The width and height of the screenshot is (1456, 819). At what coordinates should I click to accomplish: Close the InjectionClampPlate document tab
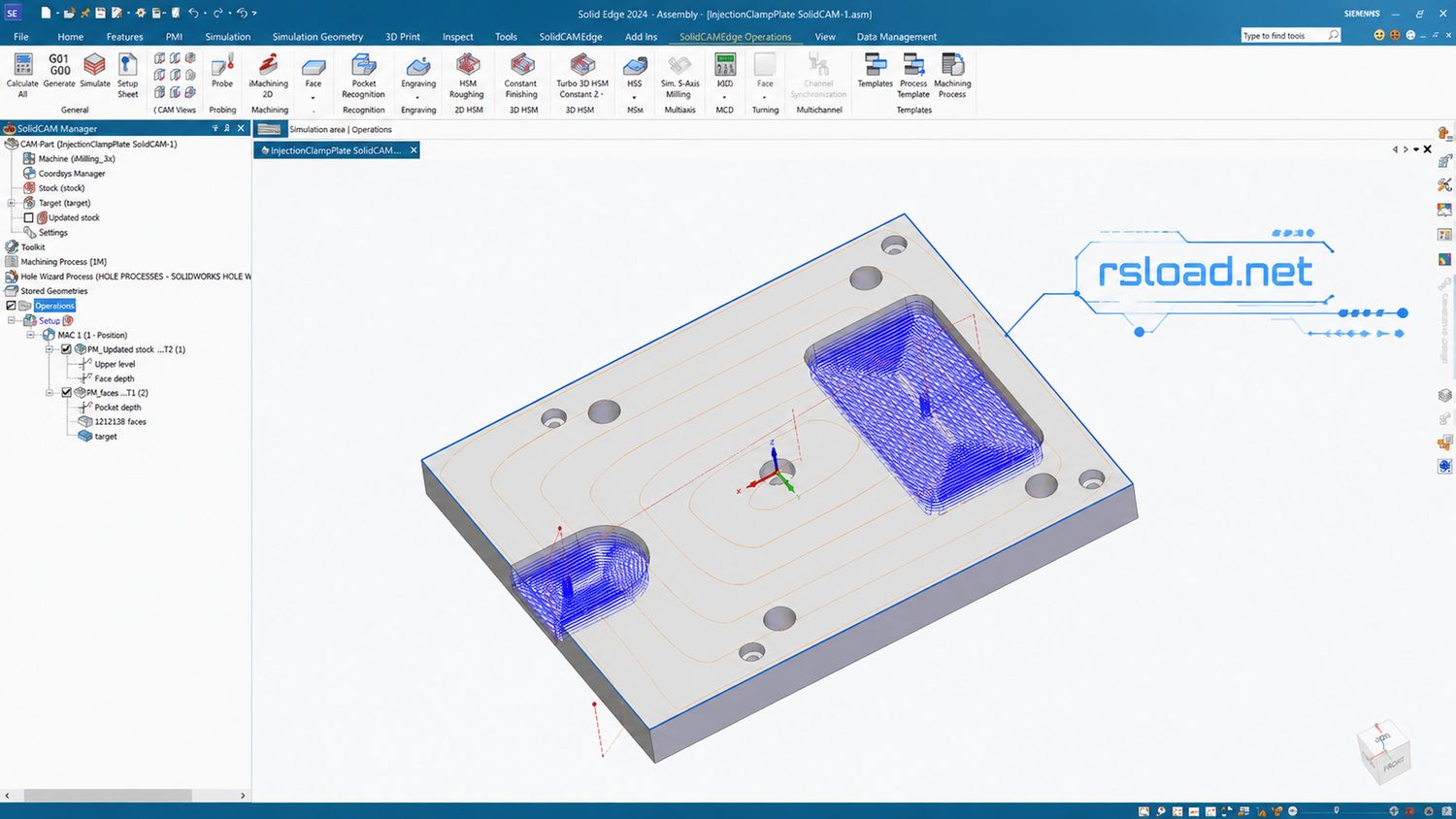pos(414,150)
